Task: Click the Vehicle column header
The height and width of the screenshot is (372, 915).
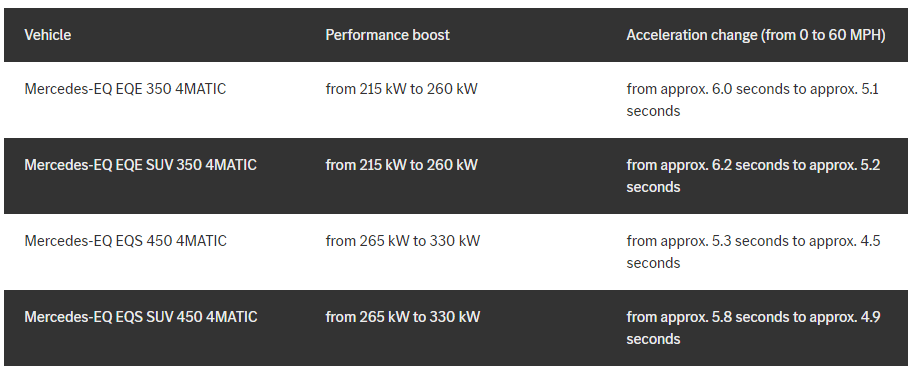Action: pos(48,35)
